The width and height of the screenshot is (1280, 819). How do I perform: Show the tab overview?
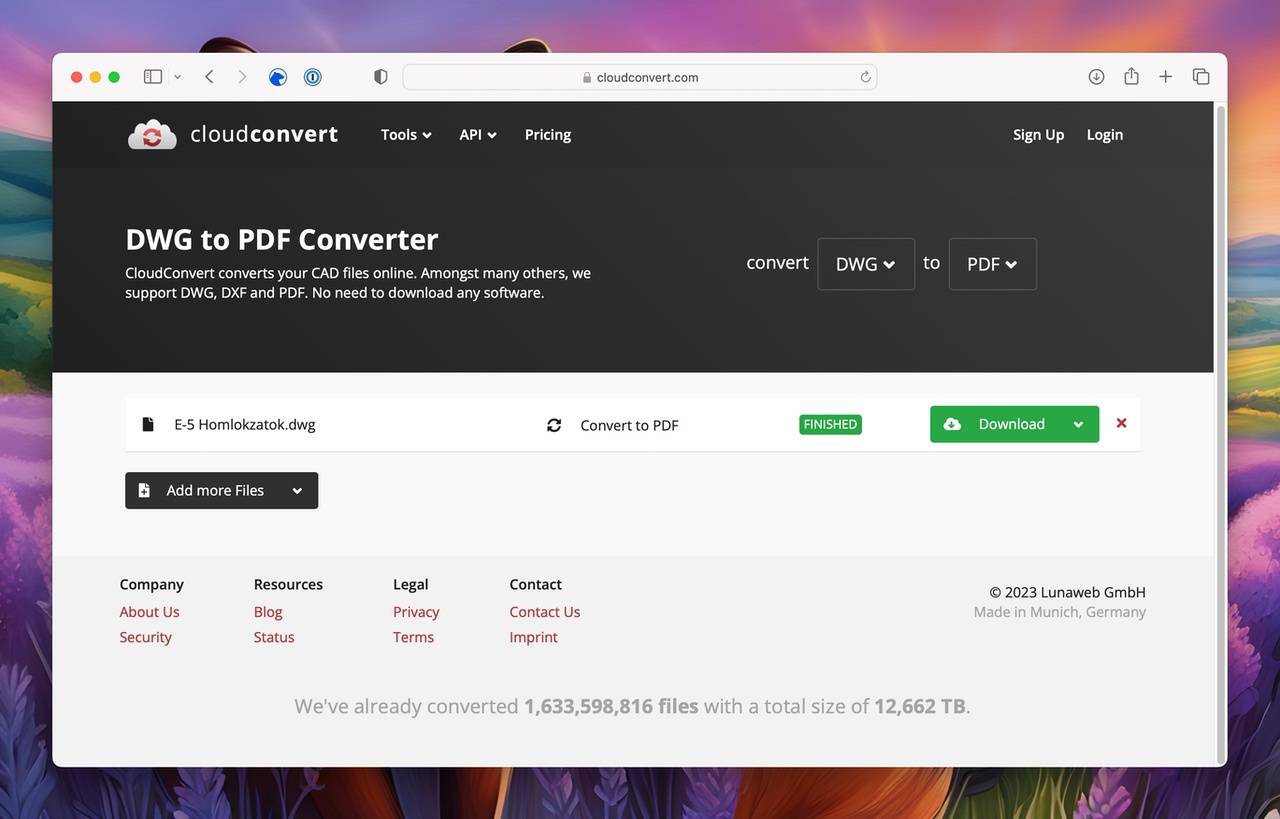coord(1201,77)
